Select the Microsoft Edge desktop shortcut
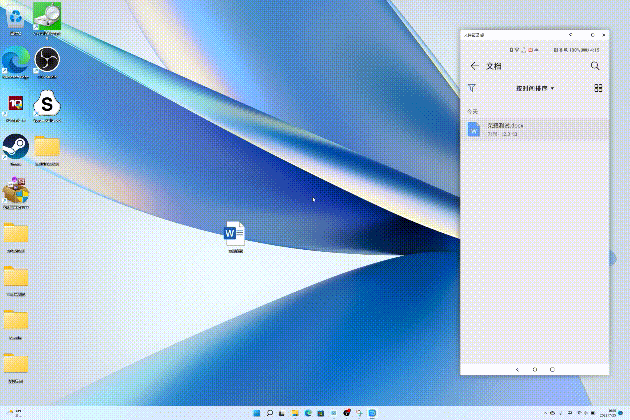630x420 pixels. 14,60
